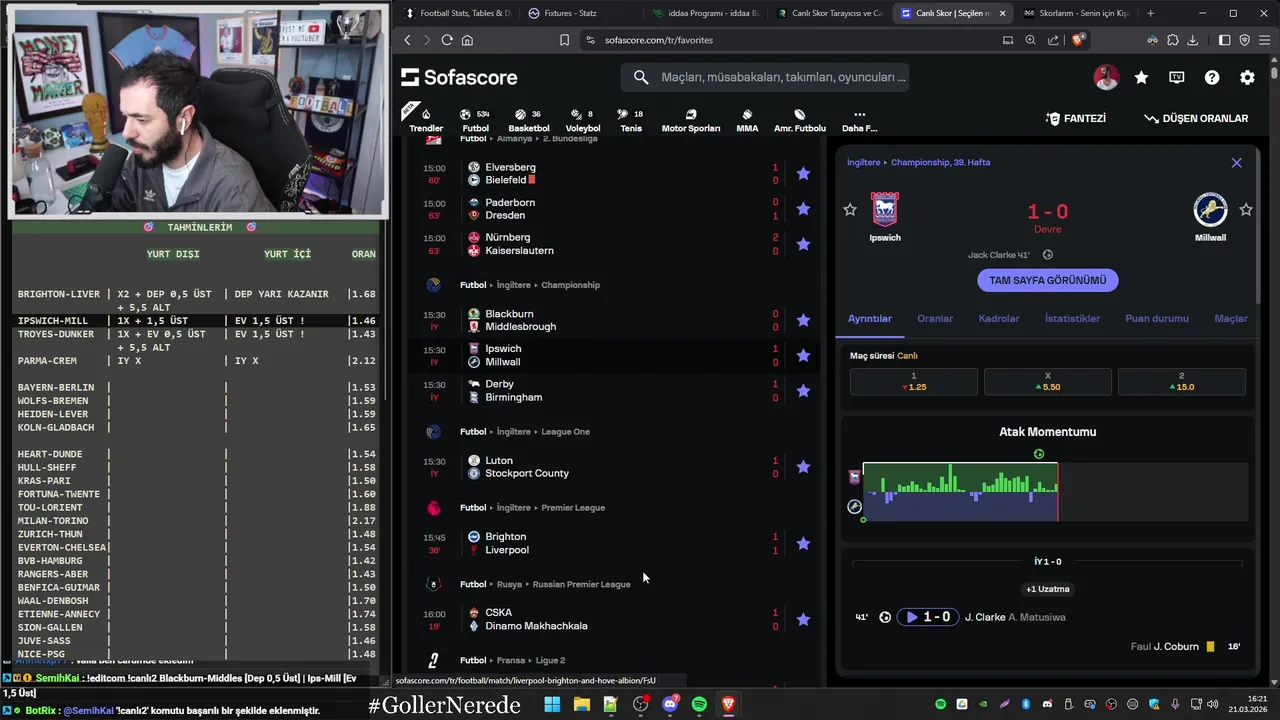Switch to the Oranlar tab

pos(935,318)
